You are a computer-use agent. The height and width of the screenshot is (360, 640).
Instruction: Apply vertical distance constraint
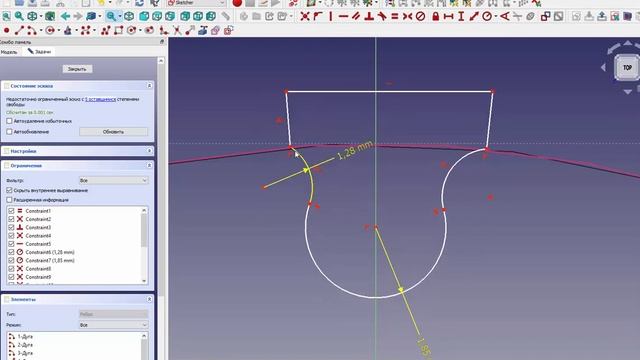[x=461, y=16]
